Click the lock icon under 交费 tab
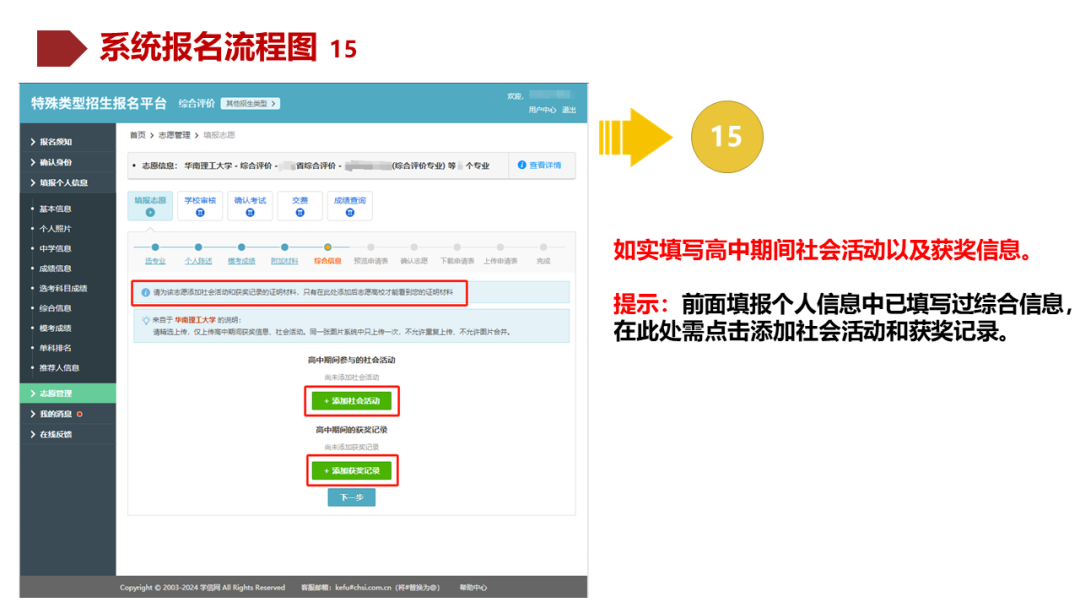 [x=299, y=211]
